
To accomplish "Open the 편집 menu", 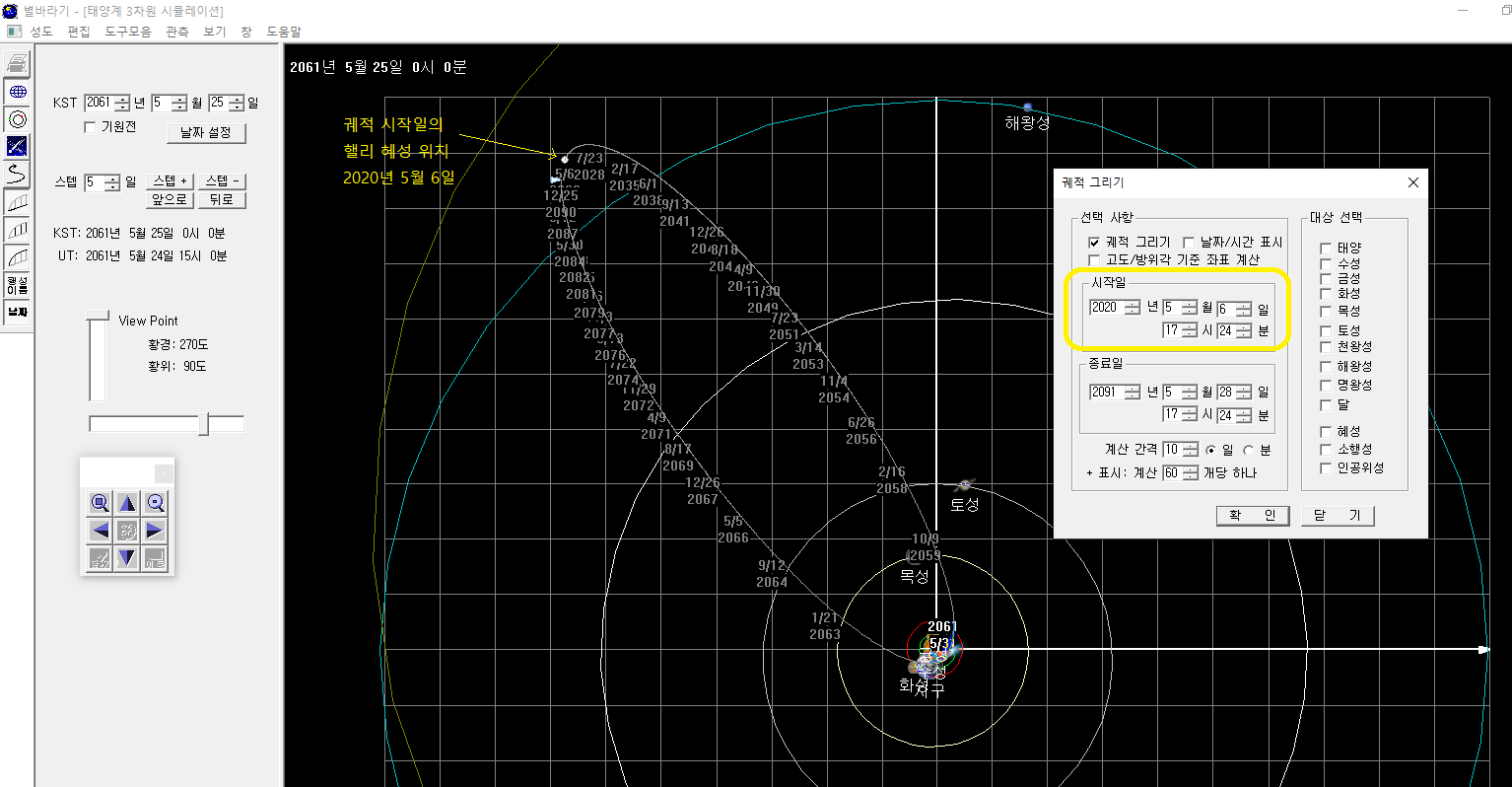I will coord(79,32).
